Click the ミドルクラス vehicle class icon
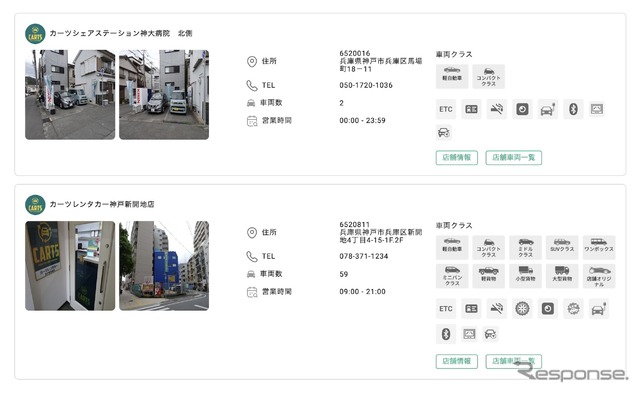Image resolution: width=640 pixels, height=393 pixels. [525, 247]
